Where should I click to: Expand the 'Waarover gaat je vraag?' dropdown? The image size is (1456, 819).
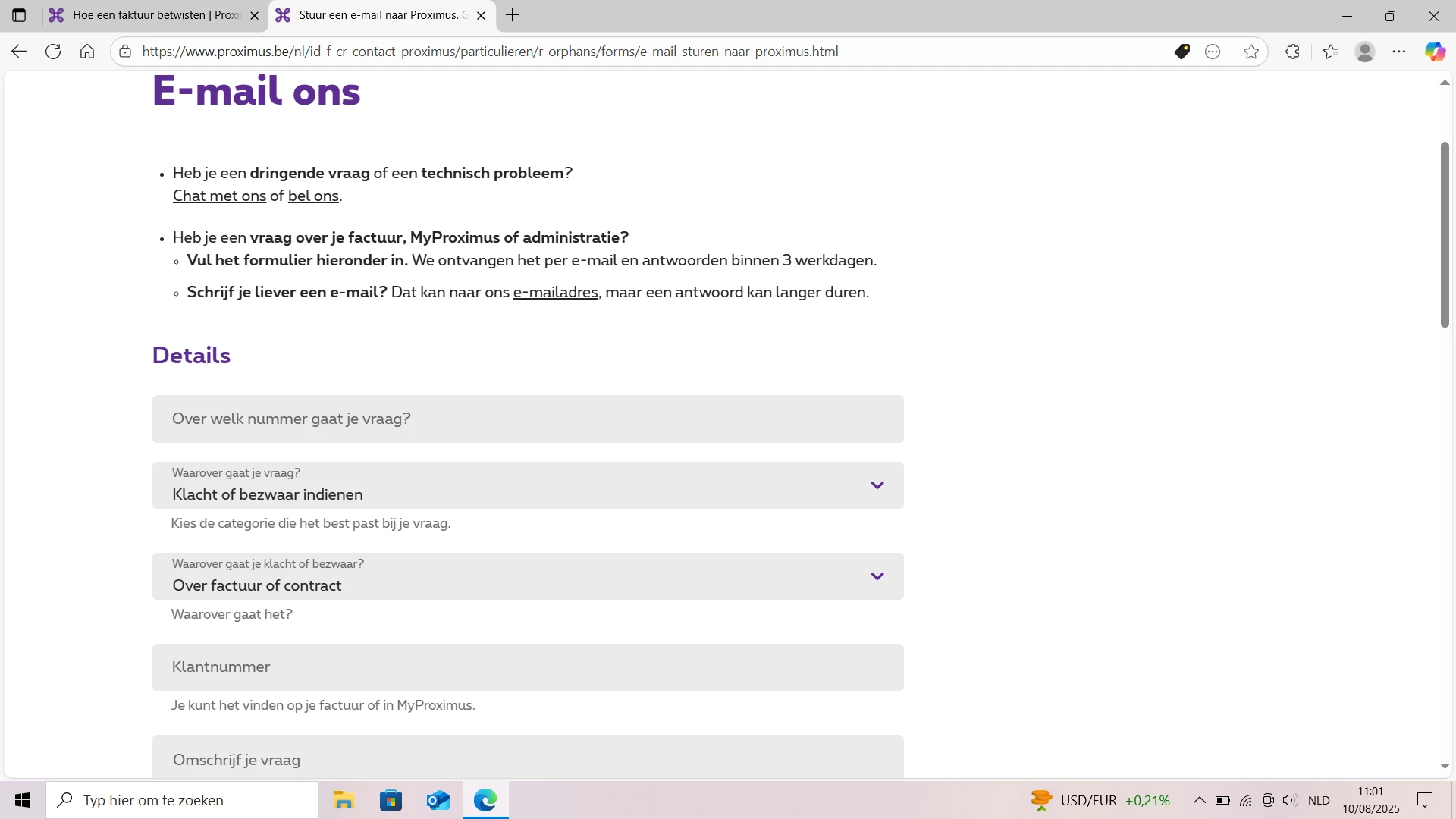528,485
